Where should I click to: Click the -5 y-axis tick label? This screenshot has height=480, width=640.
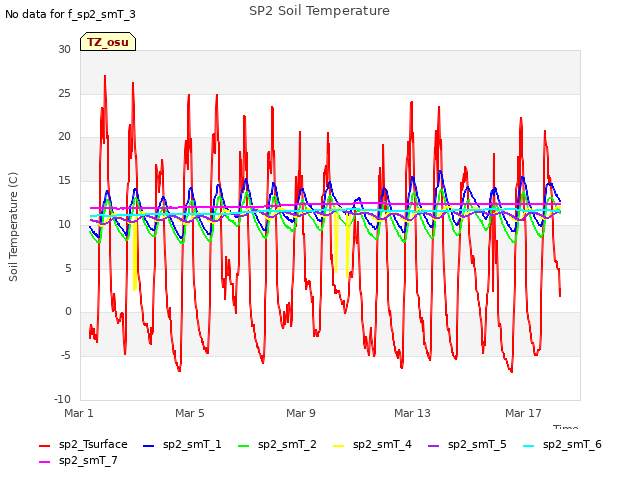coord(66,356)
